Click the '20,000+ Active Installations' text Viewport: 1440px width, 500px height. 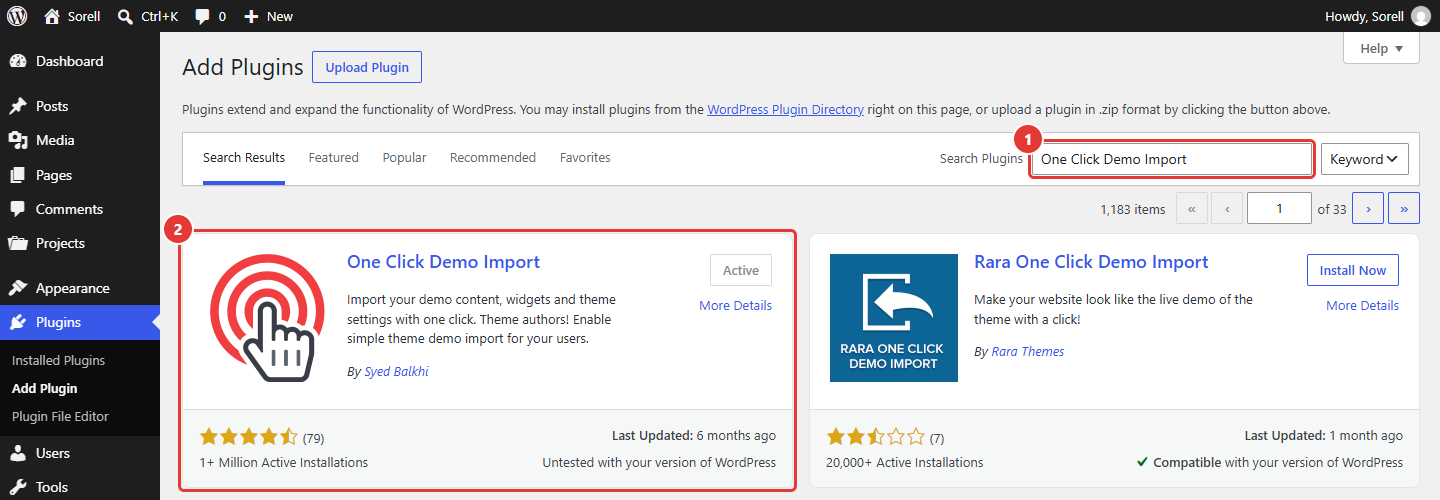tap(905, 462)
